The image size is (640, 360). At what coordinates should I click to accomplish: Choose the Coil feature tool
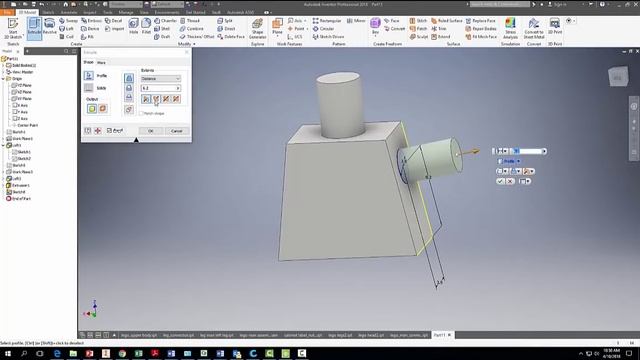pos(67,37)
